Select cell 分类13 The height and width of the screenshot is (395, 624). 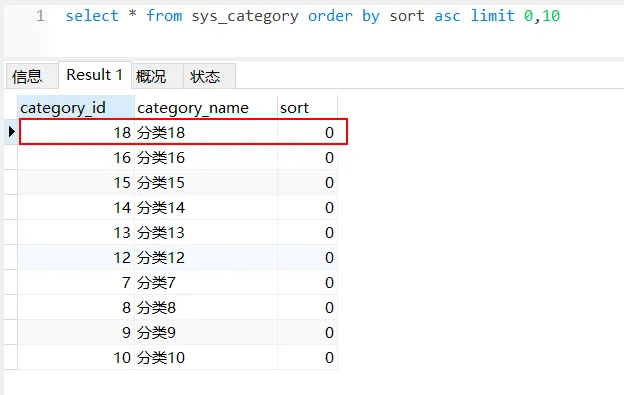point(206,233)
